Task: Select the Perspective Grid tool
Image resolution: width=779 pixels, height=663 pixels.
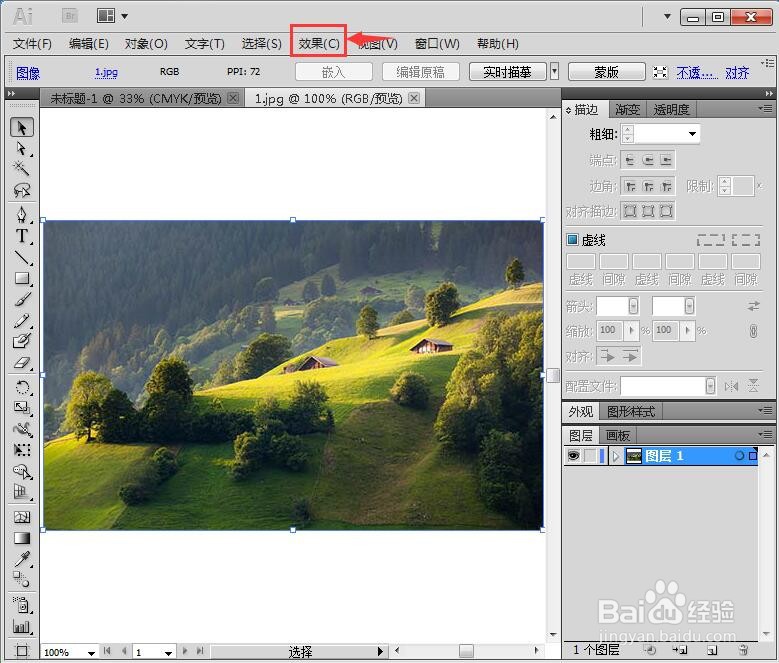Action: (22, 492)
